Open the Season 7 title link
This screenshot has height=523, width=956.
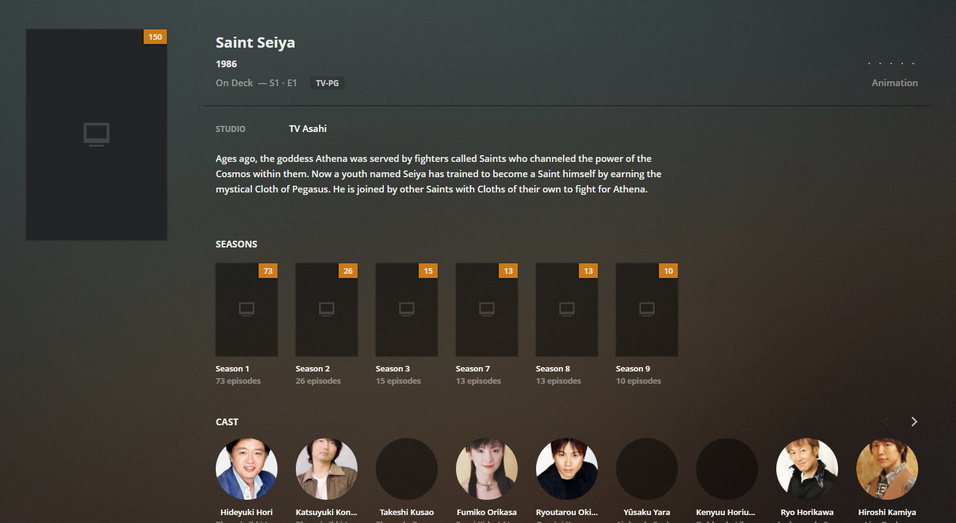(473, 369)
